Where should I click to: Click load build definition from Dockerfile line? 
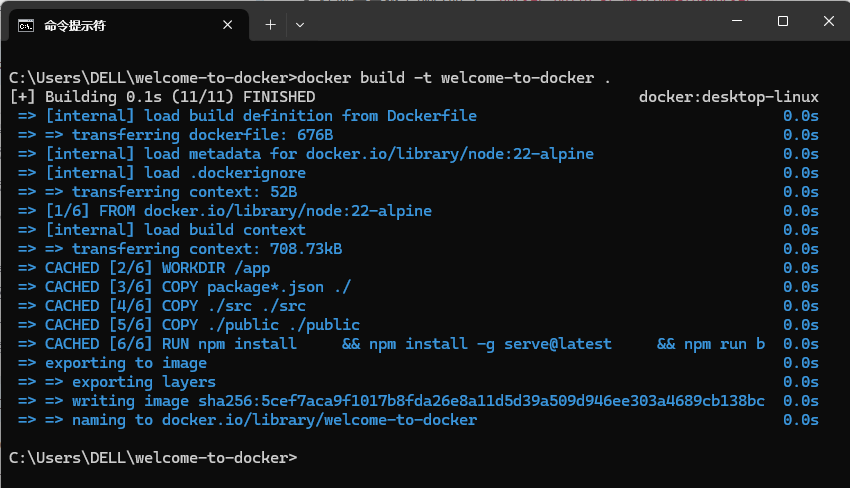point(247,116)
